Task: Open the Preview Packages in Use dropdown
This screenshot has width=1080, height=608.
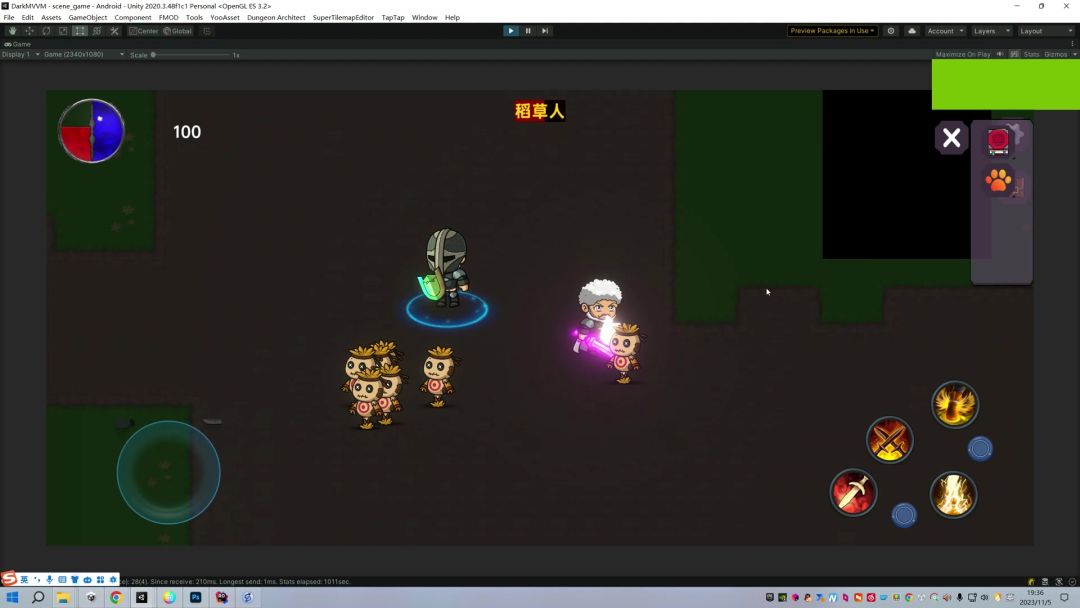Action: pos(832,31)
